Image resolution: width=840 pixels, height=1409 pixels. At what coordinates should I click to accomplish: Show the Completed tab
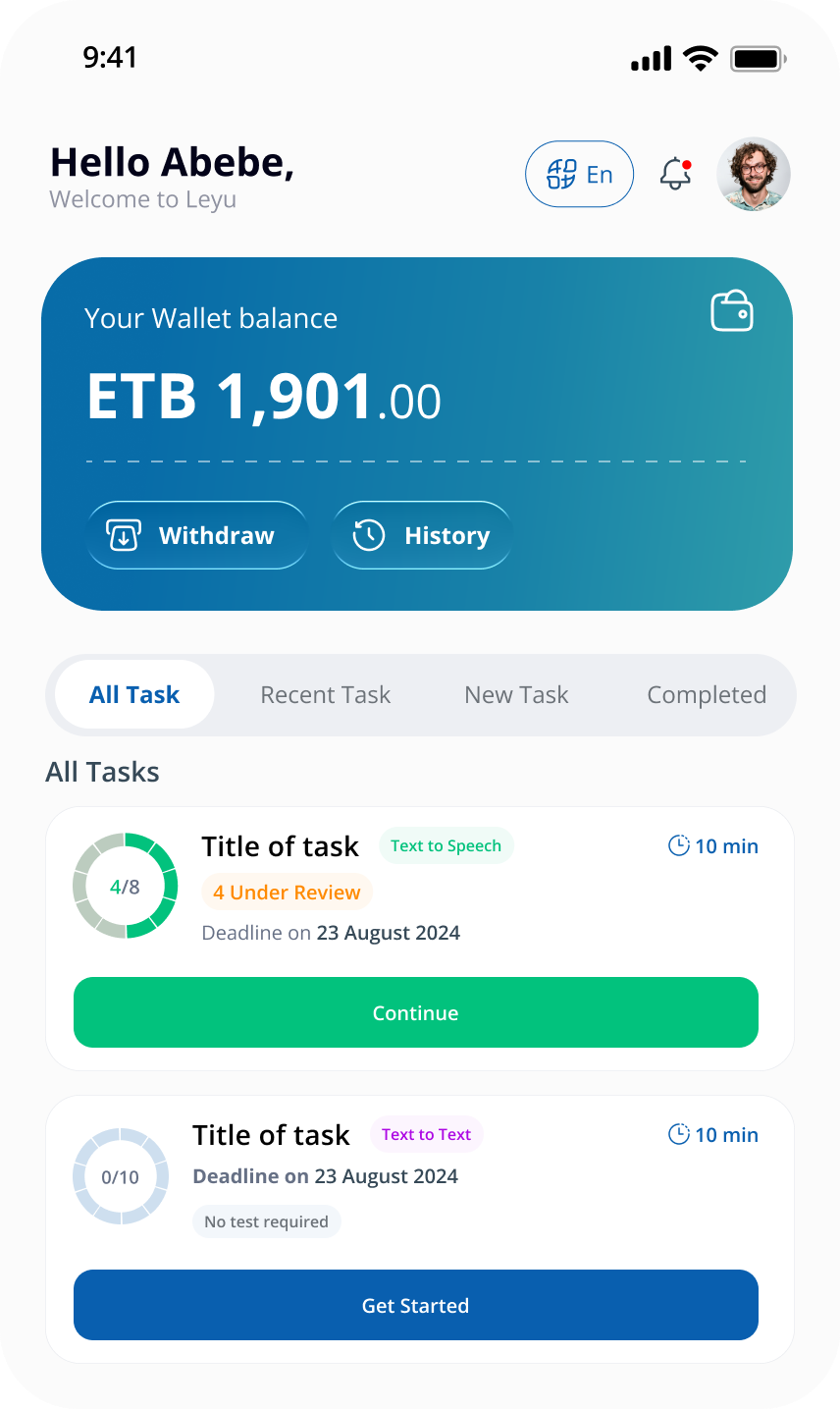point(707,695)
